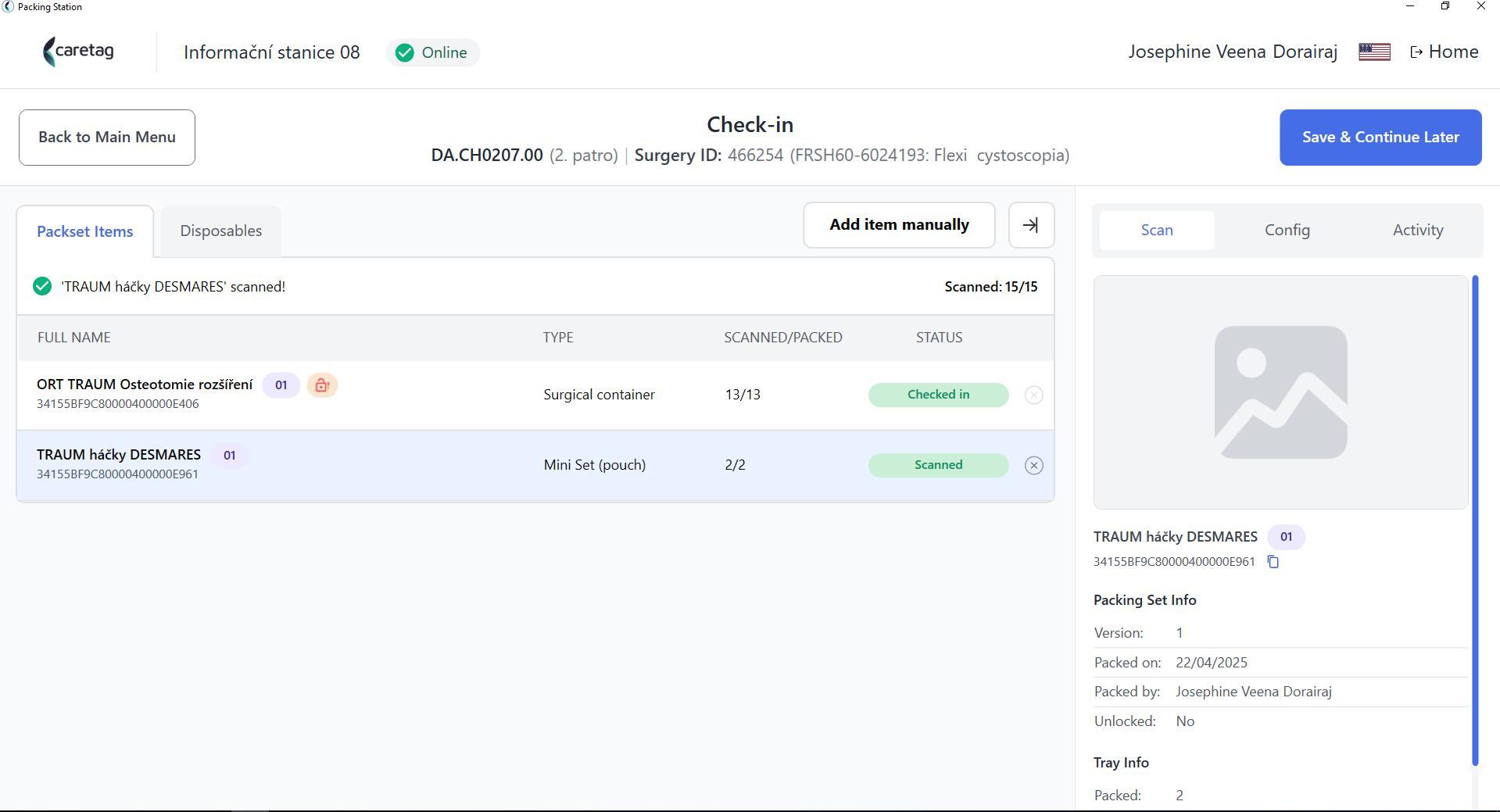1500x812 pixels.
Task: Click the red lock icon on ORT TRAUM row
Action: point(322,385)
